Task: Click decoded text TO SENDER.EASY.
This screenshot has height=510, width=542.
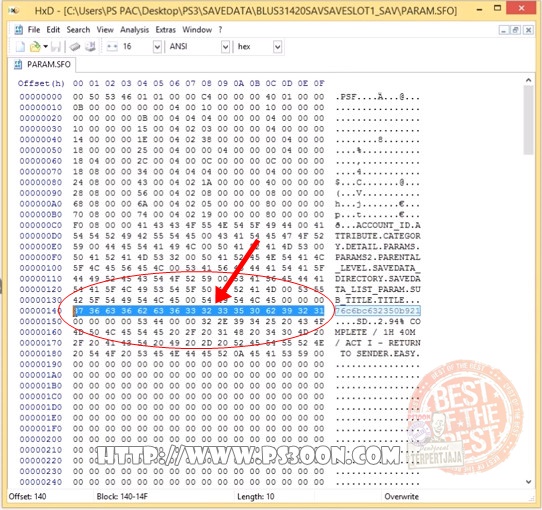Action: click(380, 354)
